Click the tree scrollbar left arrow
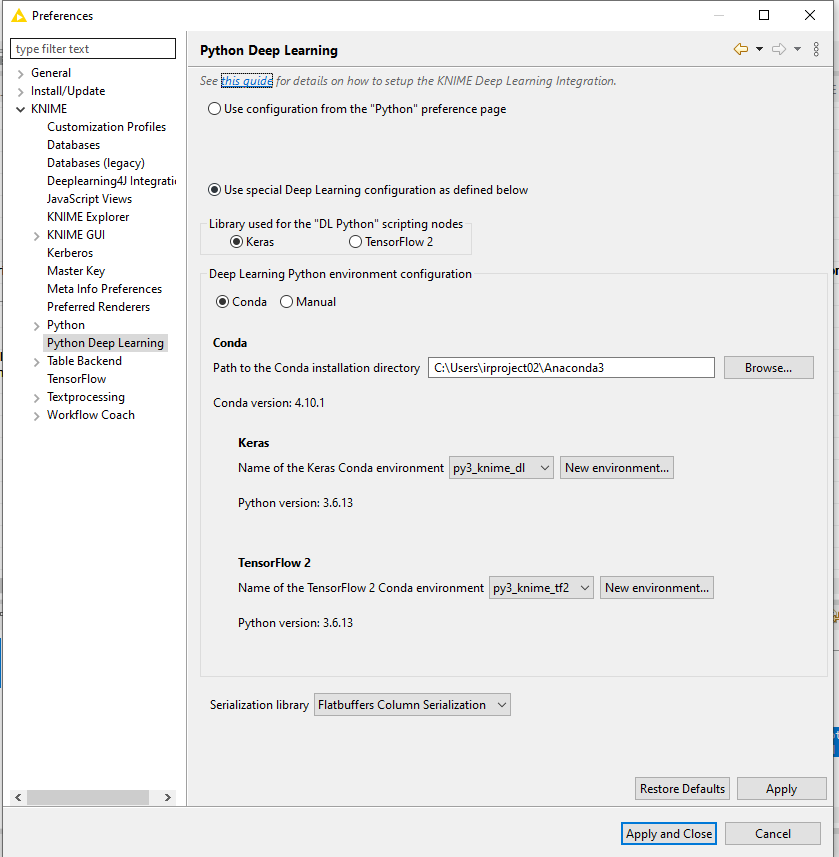The image size is (839, 857). (18, 797)
